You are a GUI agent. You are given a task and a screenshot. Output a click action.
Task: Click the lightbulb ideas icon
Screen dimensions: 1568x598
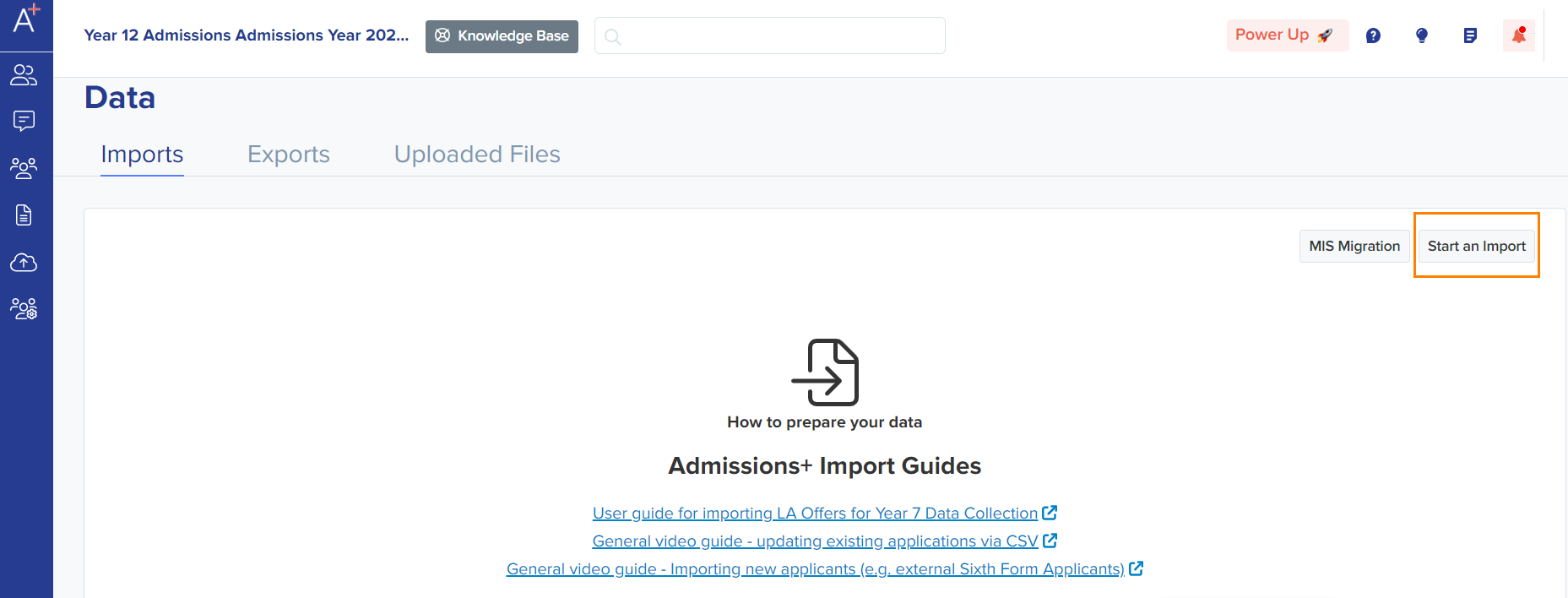point(1422,35)
